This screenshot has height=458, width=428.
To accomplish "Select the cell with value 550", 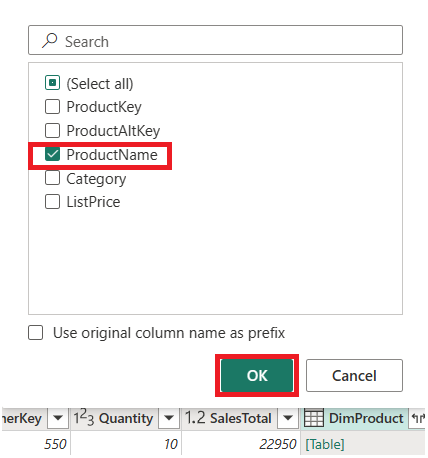I will click(36, 444).
